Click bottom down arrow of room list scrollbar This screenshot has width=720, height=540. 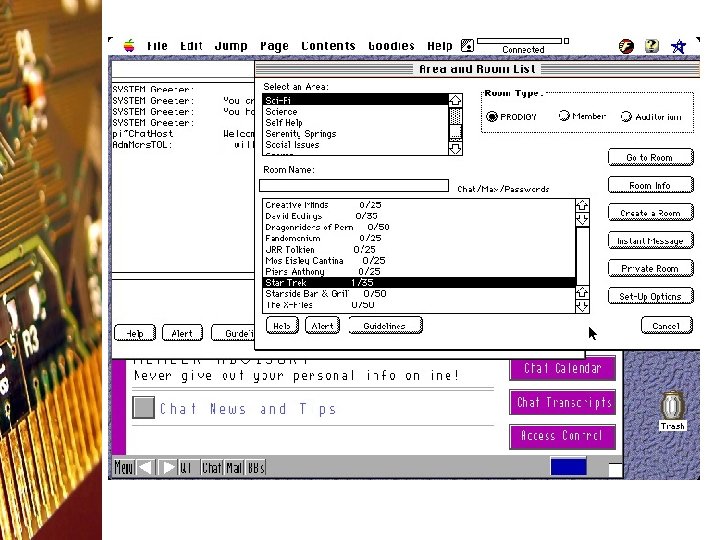tap(582, 306)
